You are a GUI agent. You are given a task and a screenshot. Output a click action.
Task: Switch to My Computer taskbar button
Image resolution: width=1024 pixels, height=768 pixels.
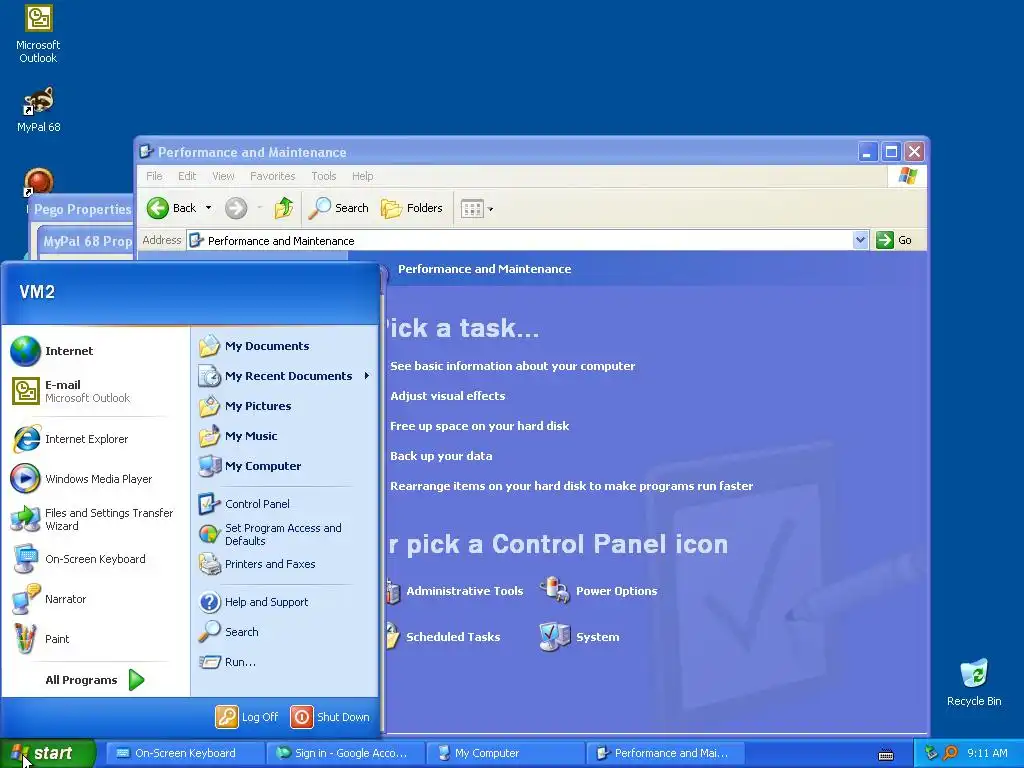point(505,754)
